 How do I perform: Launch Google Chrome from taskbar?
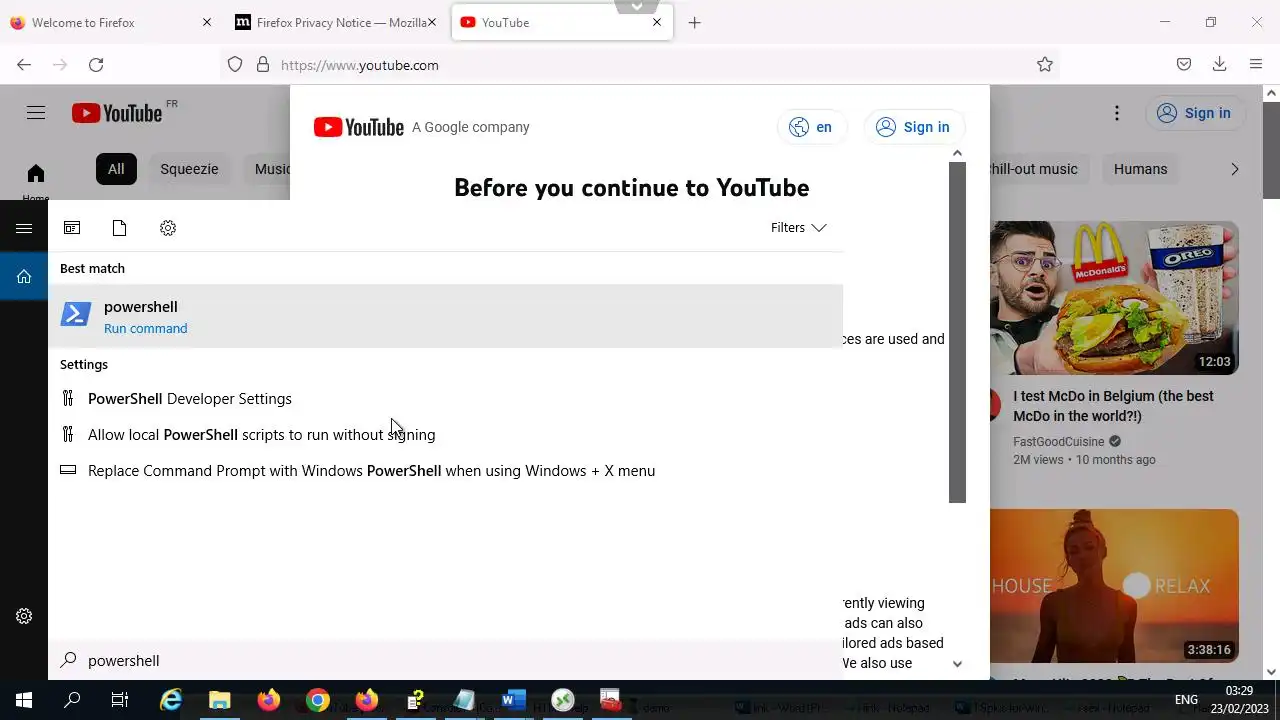point(318,700)
